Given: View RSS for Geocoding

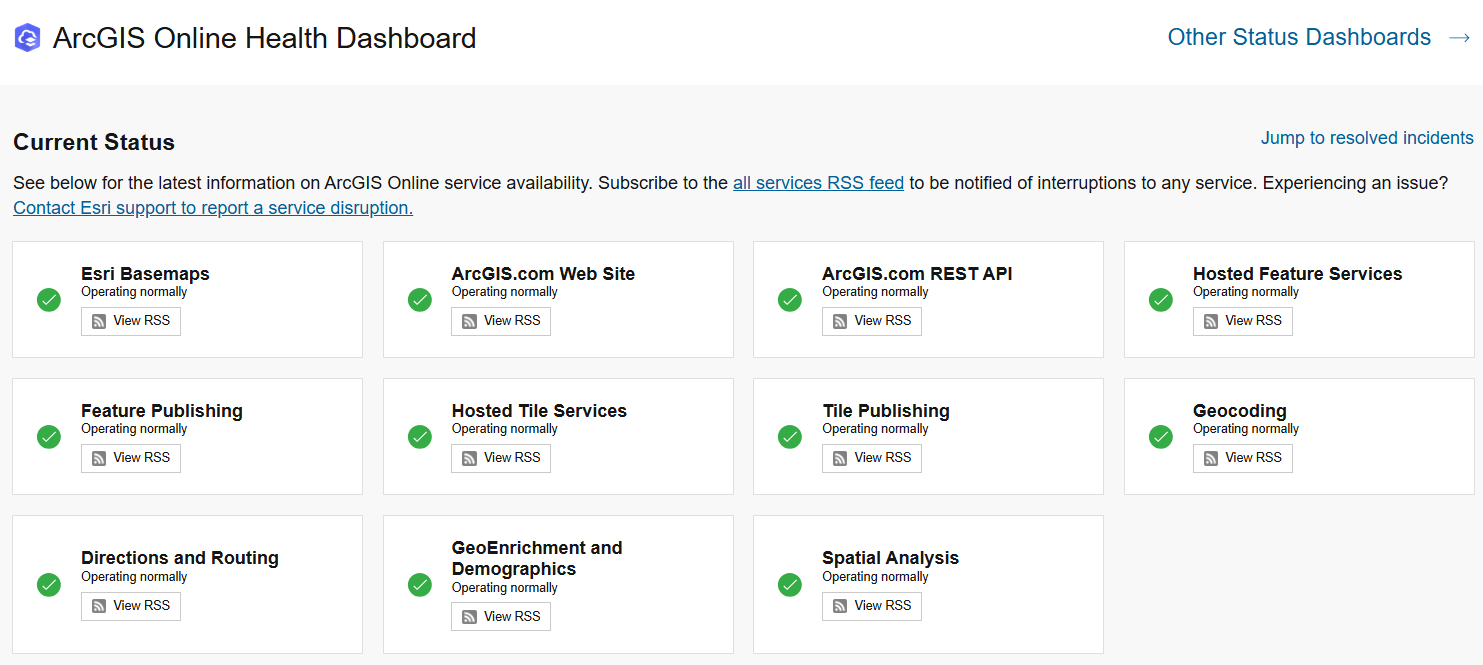Looking at the screenshot, I should (x=1243, y=458).
